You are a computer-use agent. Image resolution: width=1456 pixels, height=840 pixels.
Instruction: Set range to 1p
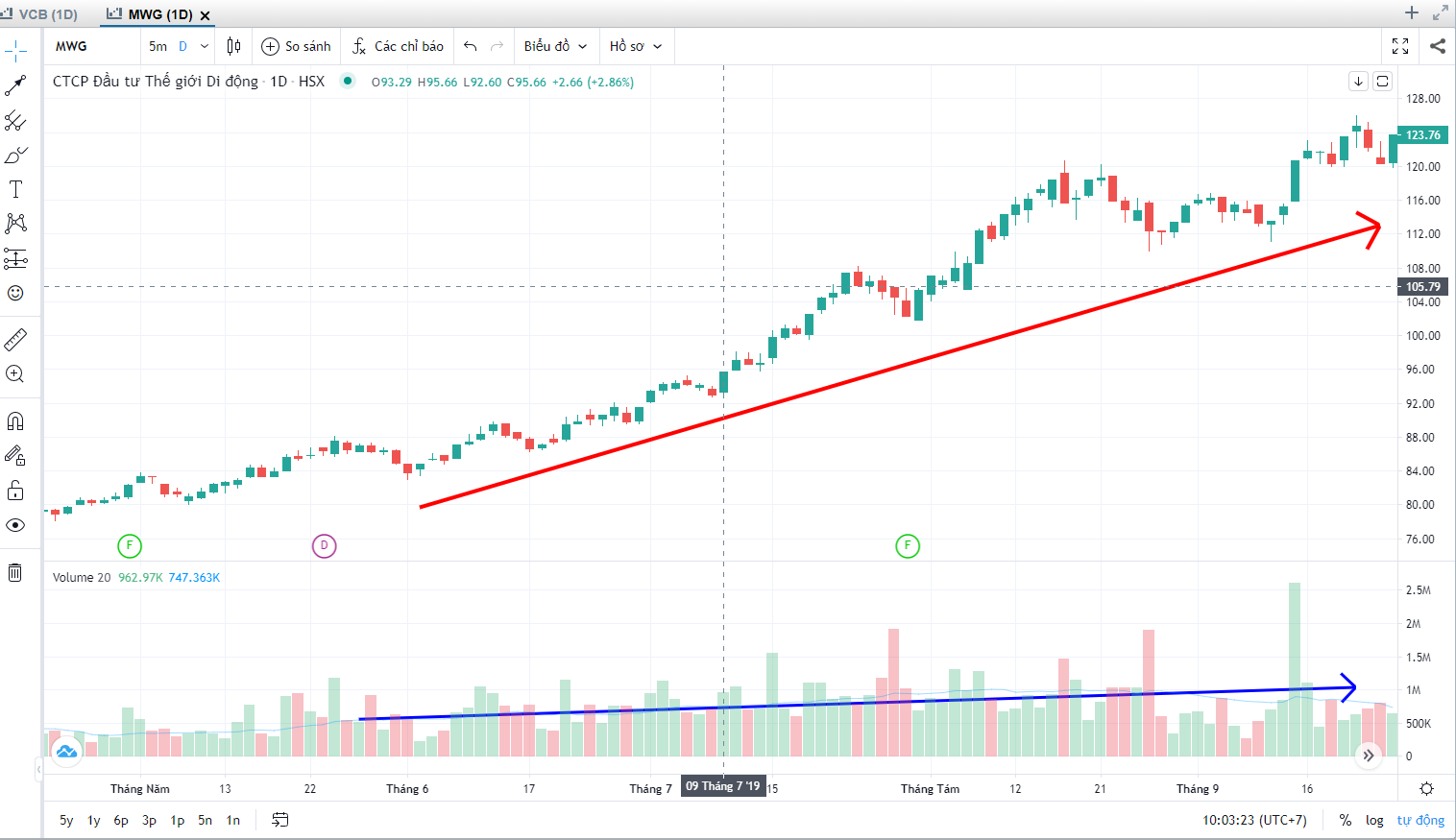click(178, 820)
